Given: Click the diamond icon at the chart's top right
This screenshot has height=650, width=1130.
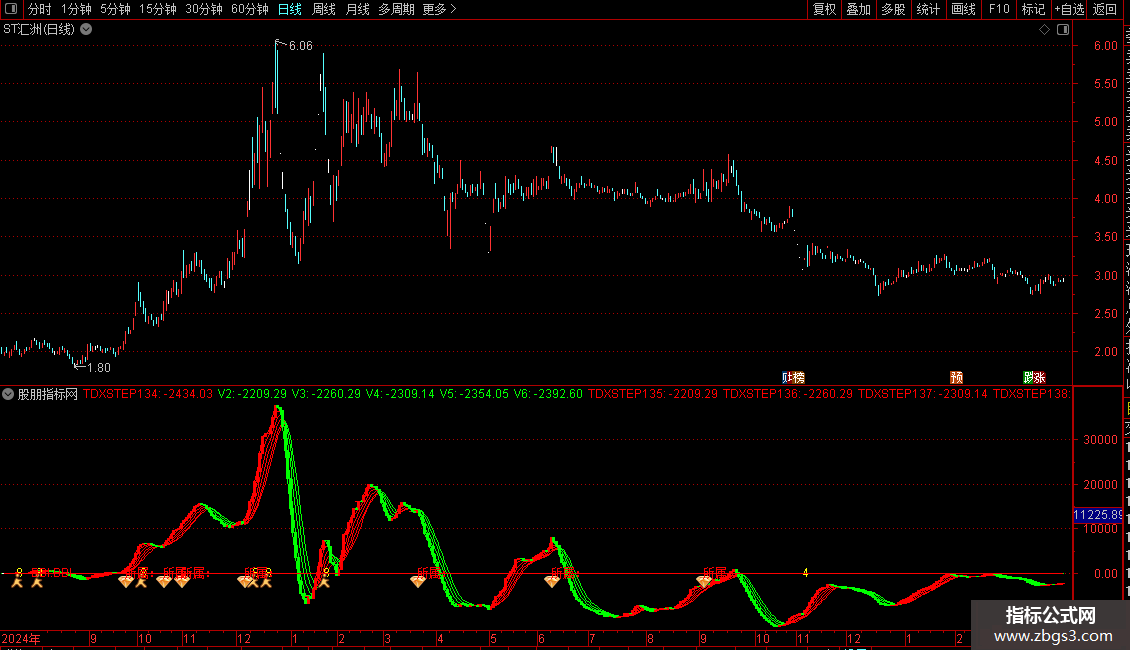Looking at the screenshot, I should click(1044, 30).
